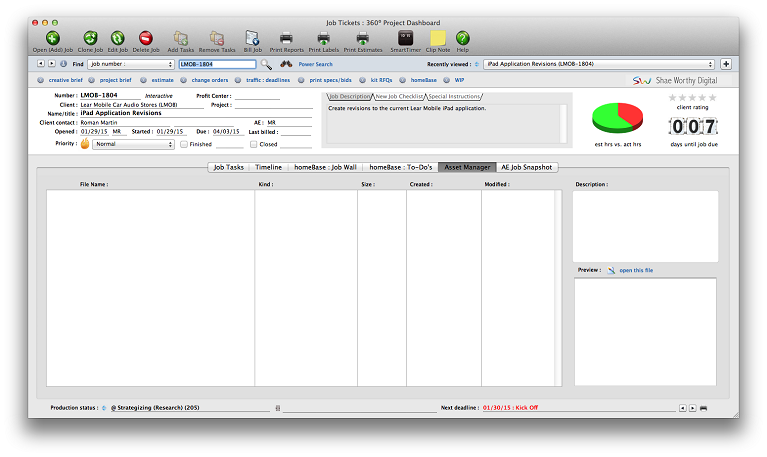767x457 pixels.
Task: Select the Asset Manager tab
Action: click(x=467, y=167)
